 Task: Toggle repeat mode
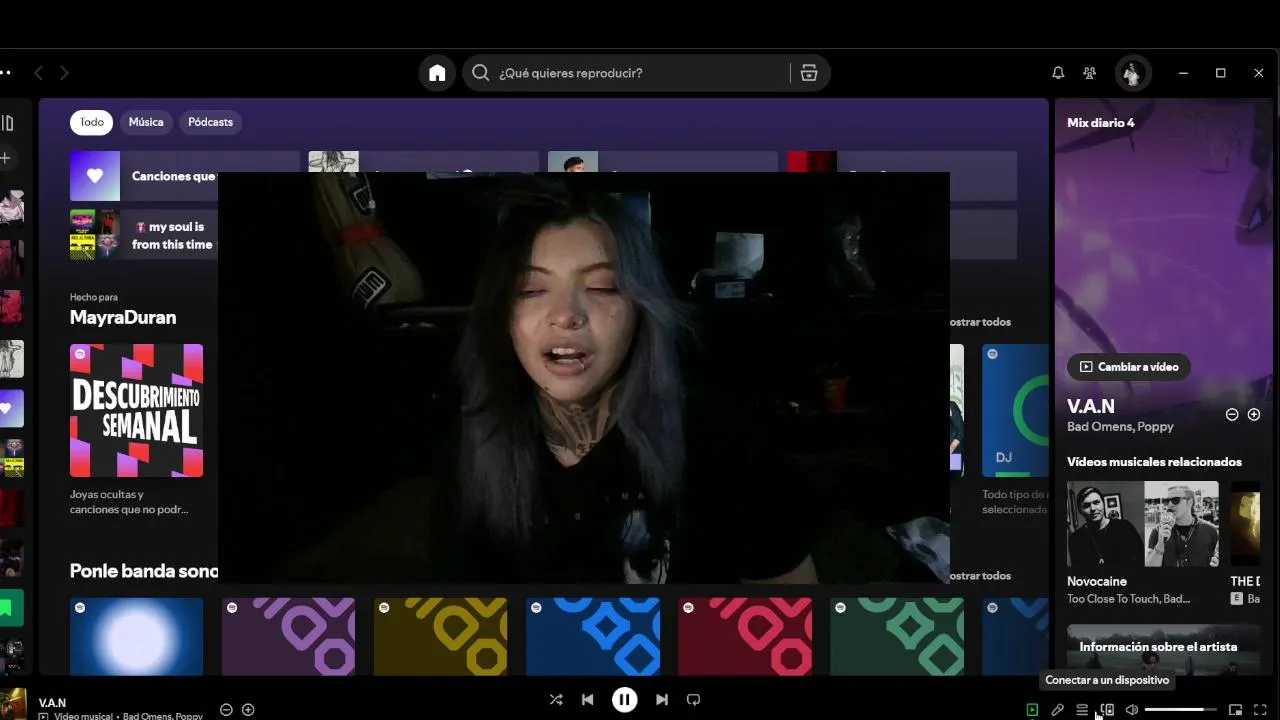click(x=694, y=700)
